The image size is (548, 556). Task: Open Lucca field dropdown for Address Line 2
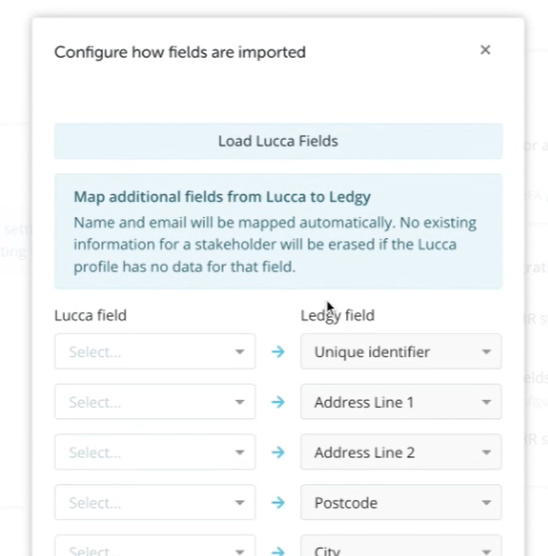(x=155, y=452)
